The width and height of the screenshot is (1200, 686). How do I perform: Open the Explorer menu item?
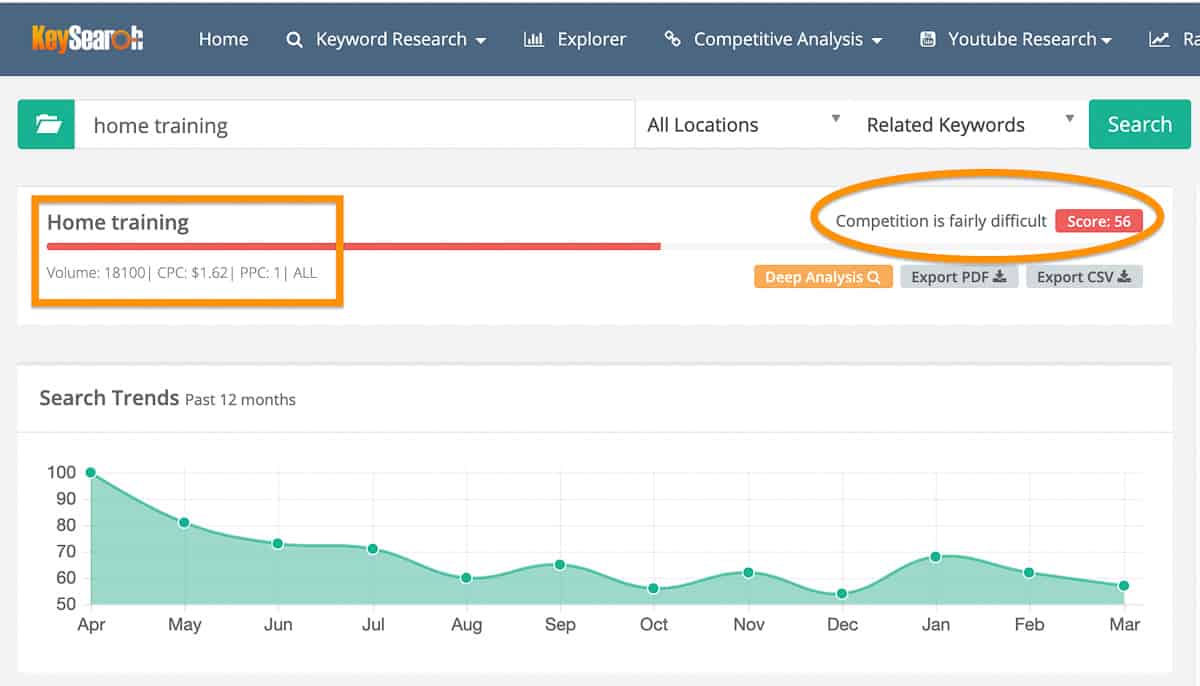(x=591, y=39)
